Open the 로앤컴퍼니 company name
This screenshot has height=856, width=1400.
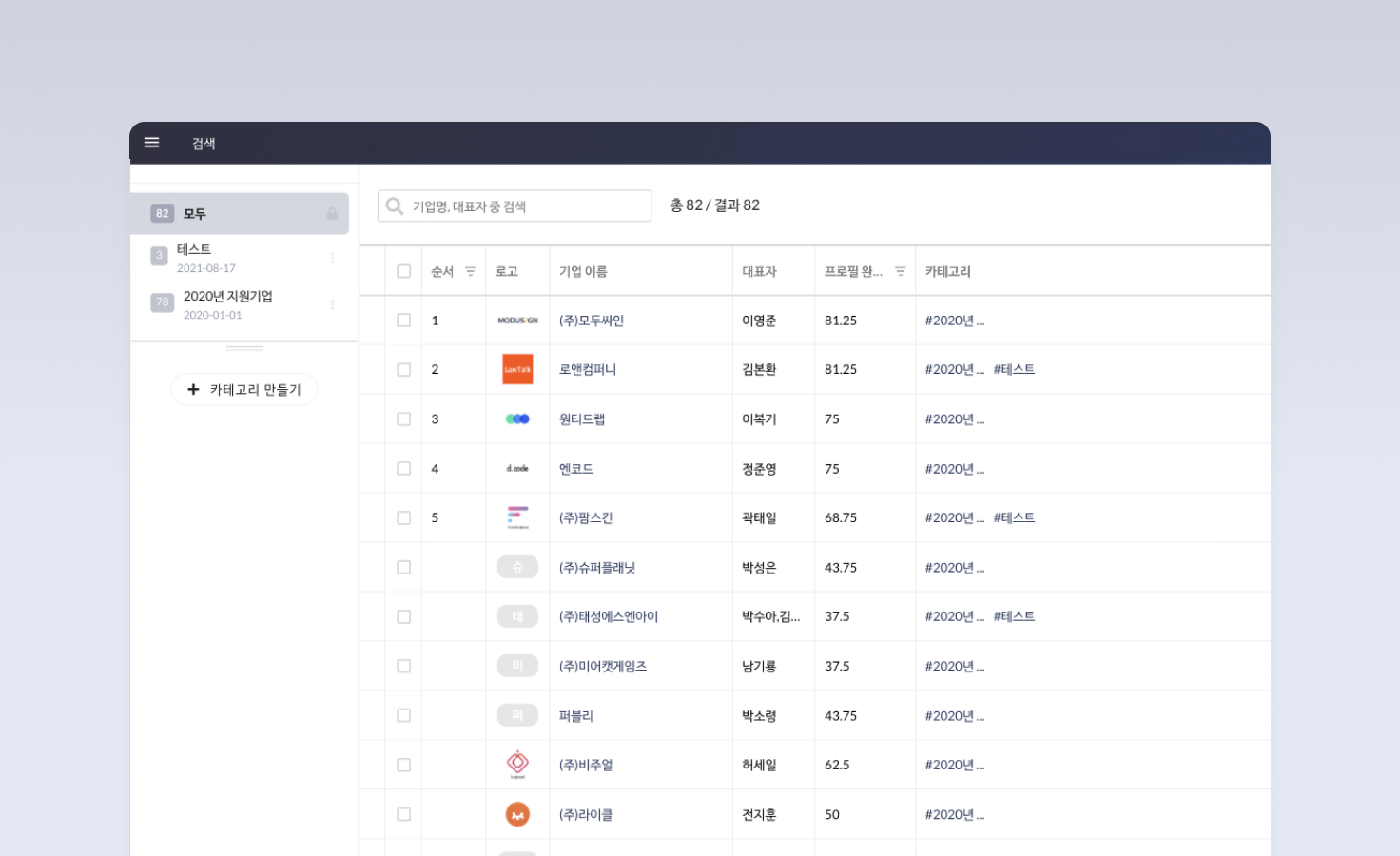(588, 370)
